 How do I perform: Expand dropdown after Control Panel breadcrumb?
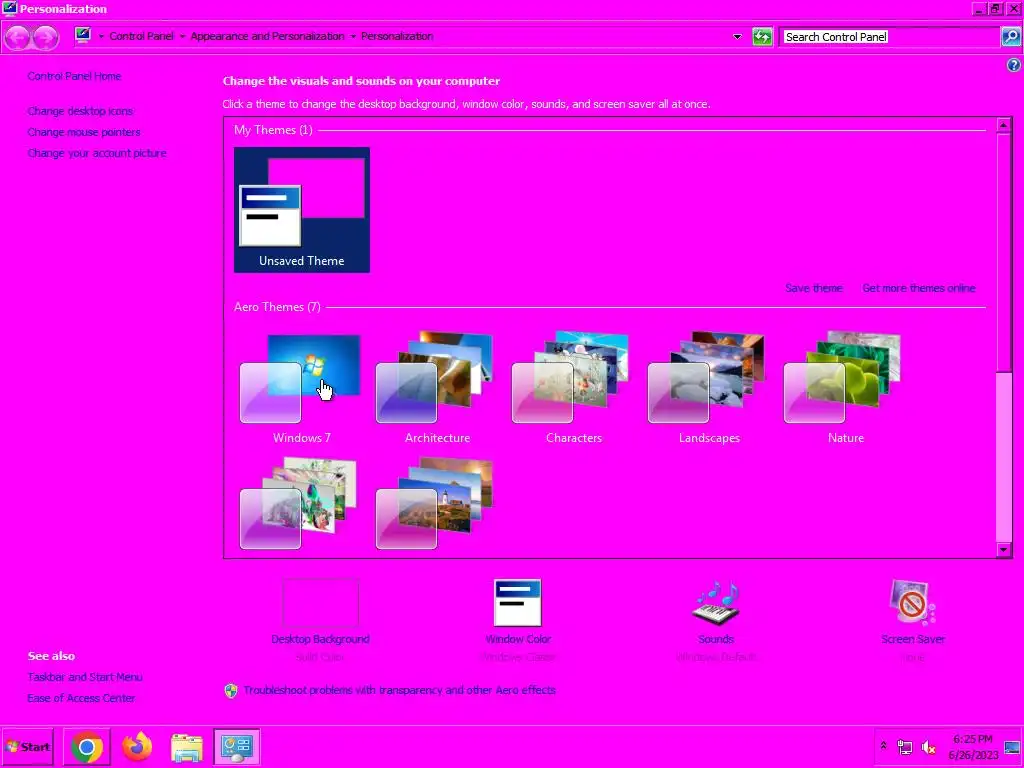point(182,37)
